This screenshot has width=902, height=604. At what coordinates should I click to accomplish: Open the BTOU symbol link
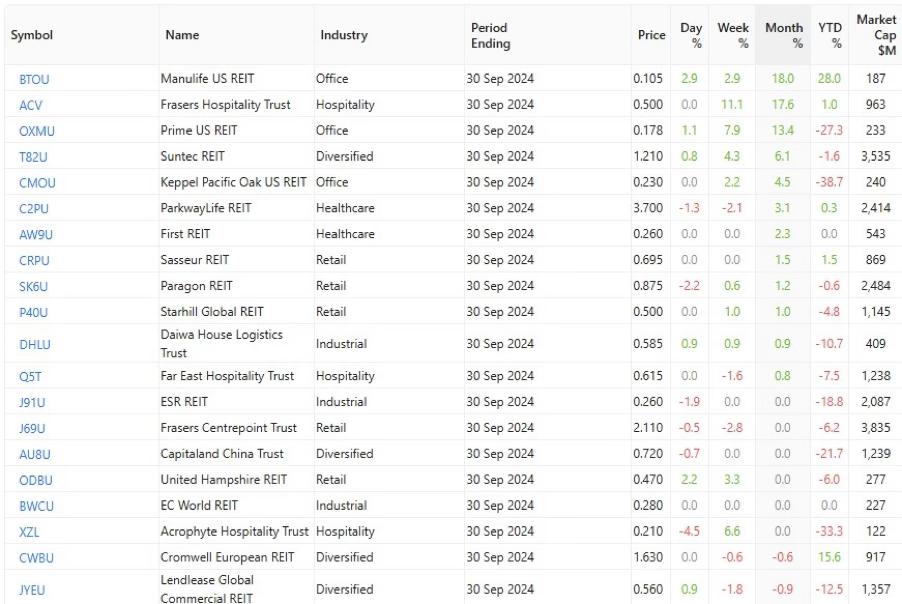point(34,79)
